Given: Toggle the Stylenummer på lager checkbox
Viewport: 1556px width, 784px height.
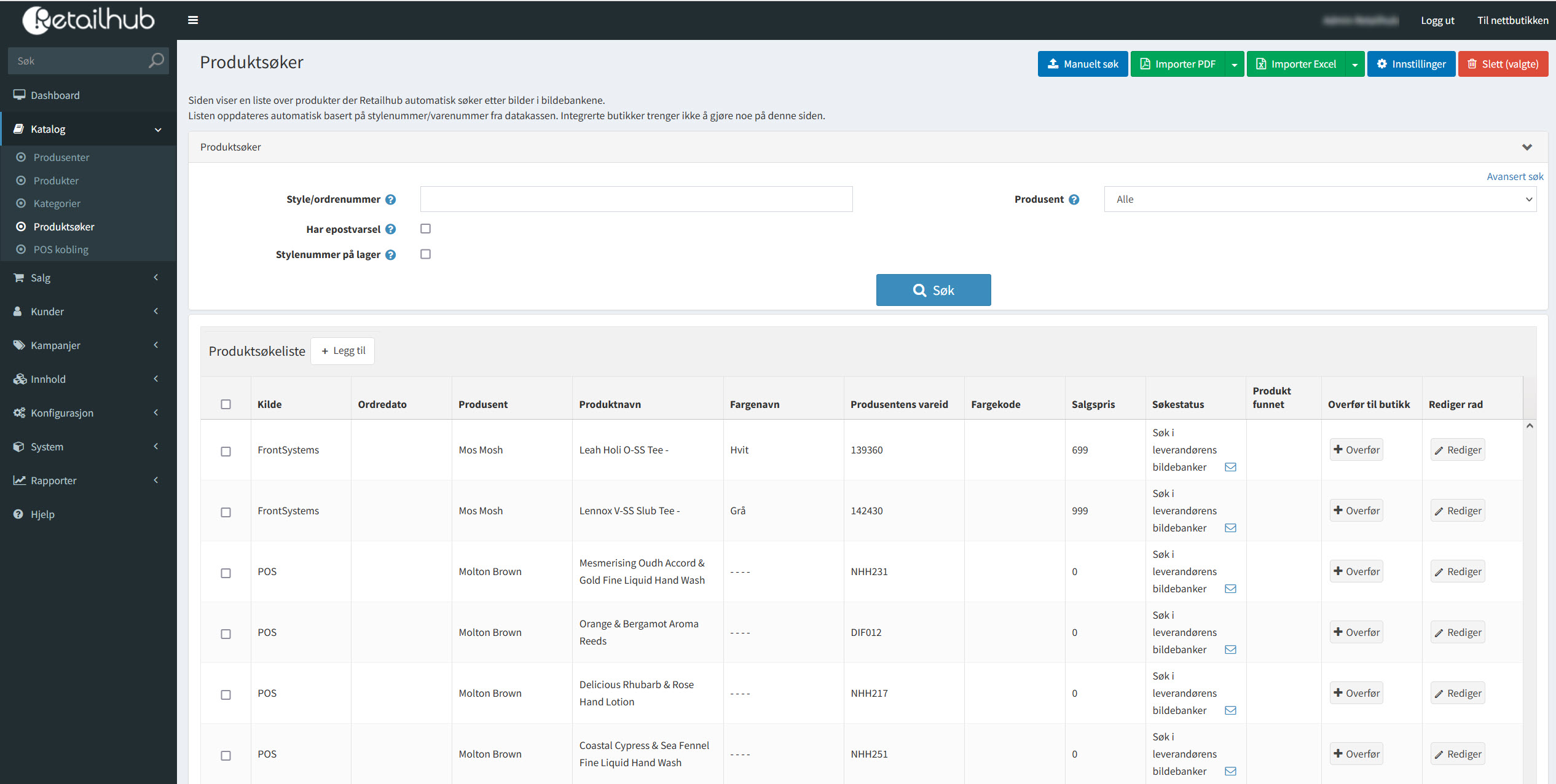Looking at the screenshot, I should pyautogui.click(x=425, y=254).
